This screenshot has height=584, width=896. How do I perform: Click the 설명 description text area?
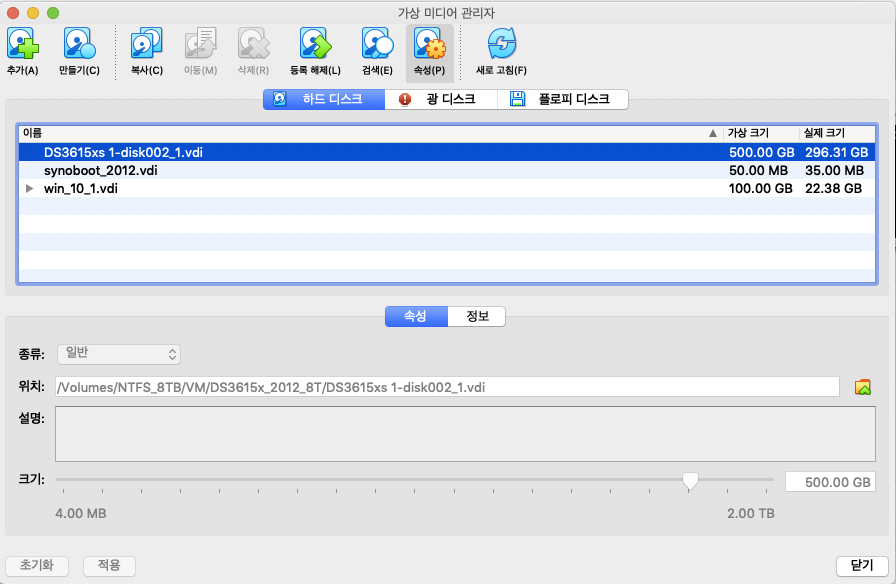(x=465, y=434)
